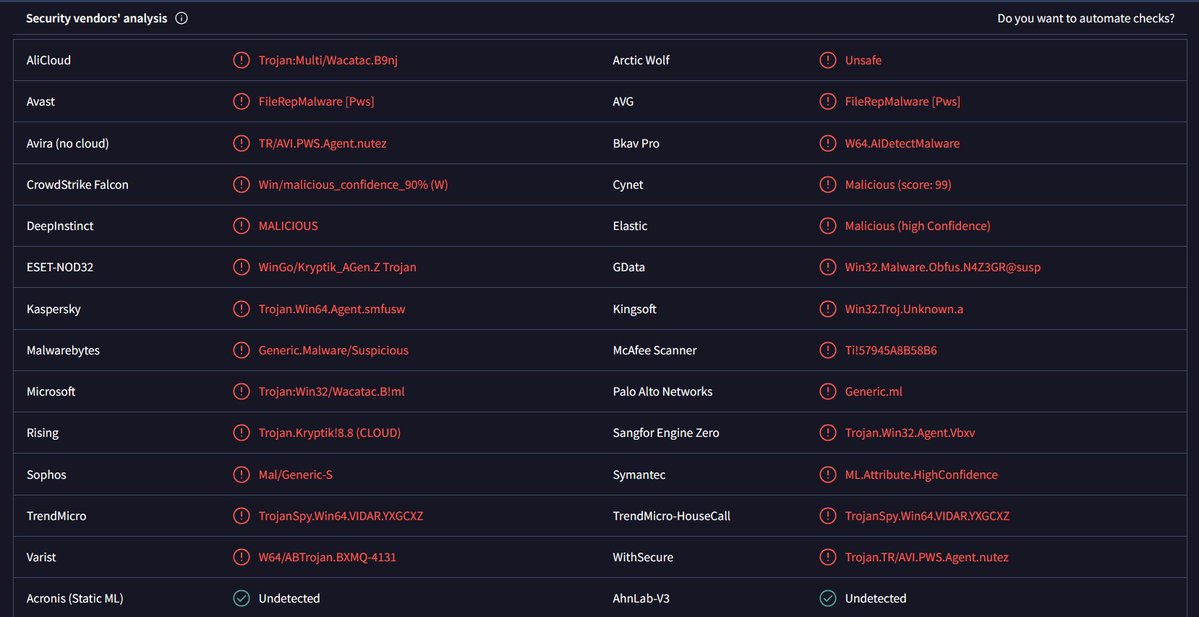Click the alert icon in the TrendMicro row

point(241,516)
